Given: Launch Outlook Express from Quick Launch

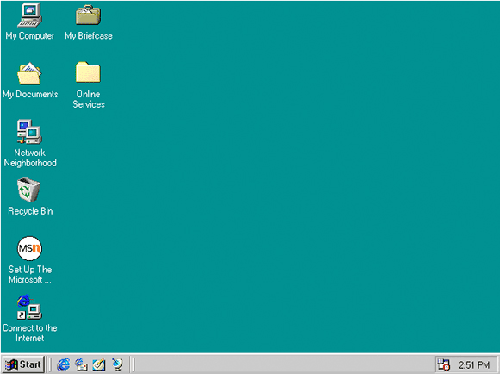Looking at the screenshot, I should point(81,364).
